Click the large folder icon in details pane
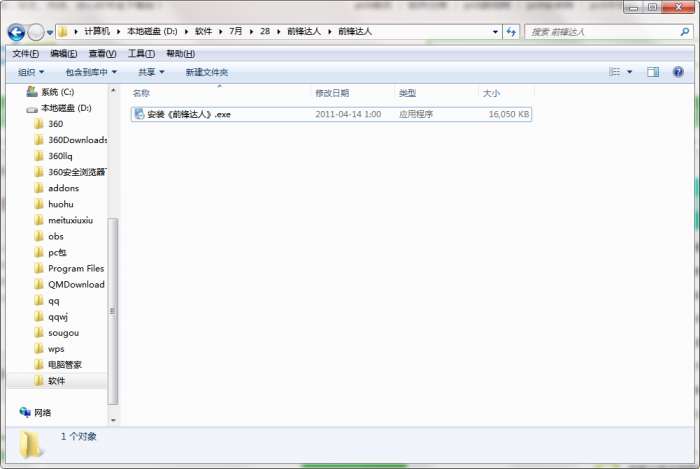 click(x=31, y=444)
